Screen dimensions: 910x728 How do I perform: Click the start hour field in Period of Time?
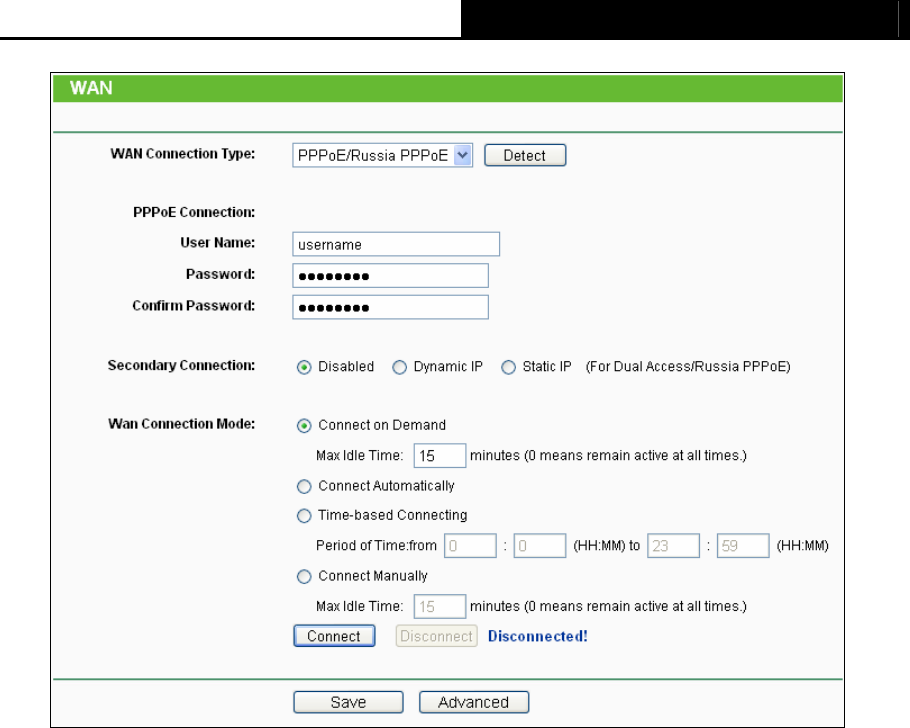pos(470,546)
